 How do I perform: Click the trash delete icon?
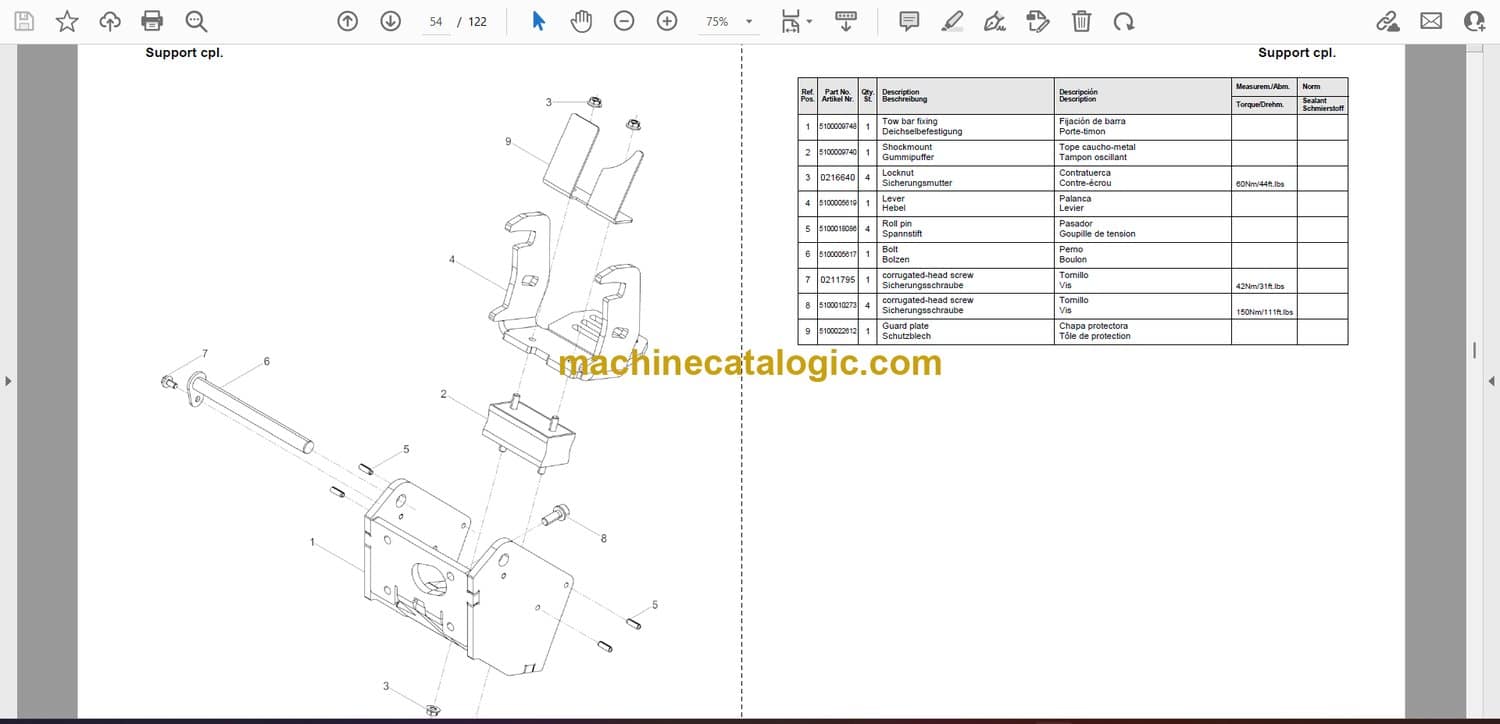pyautogui.click(x=1081, y=21)
